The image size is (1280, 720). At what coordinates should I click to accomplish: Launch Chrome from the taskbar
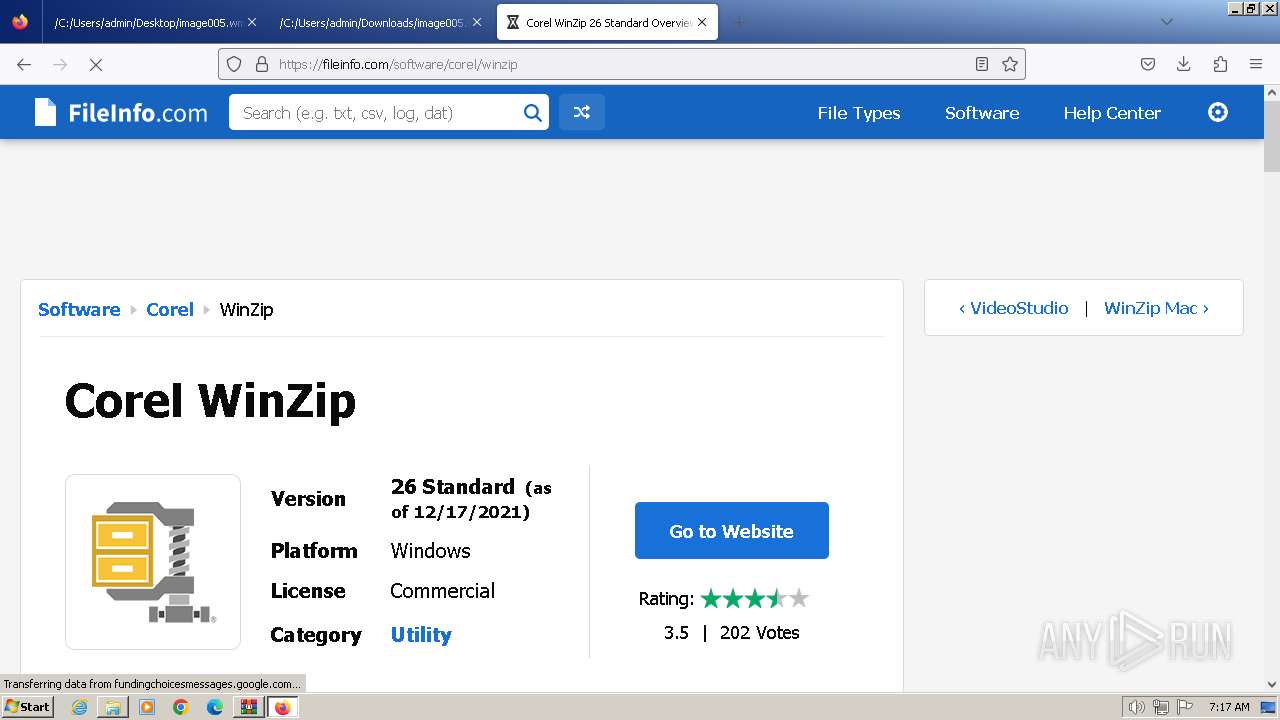click(x=181, y=707)
